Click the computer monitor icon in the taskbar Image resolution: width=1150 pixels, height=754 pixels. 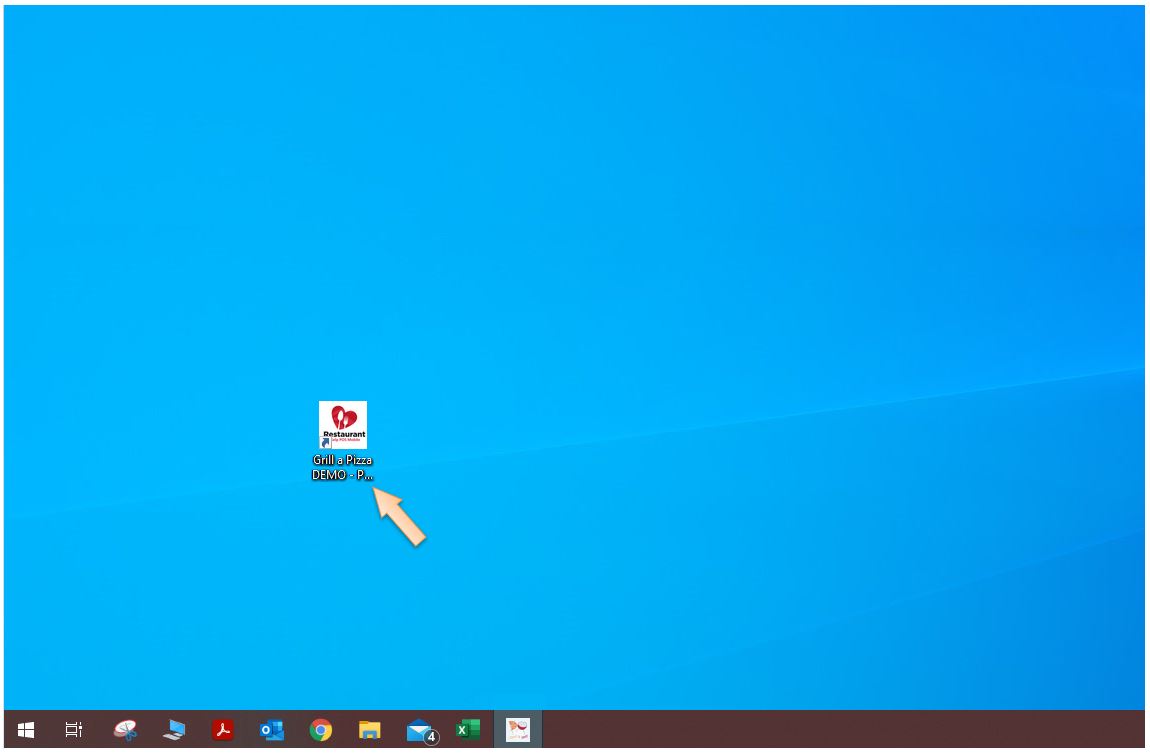(x=174, y=730)
